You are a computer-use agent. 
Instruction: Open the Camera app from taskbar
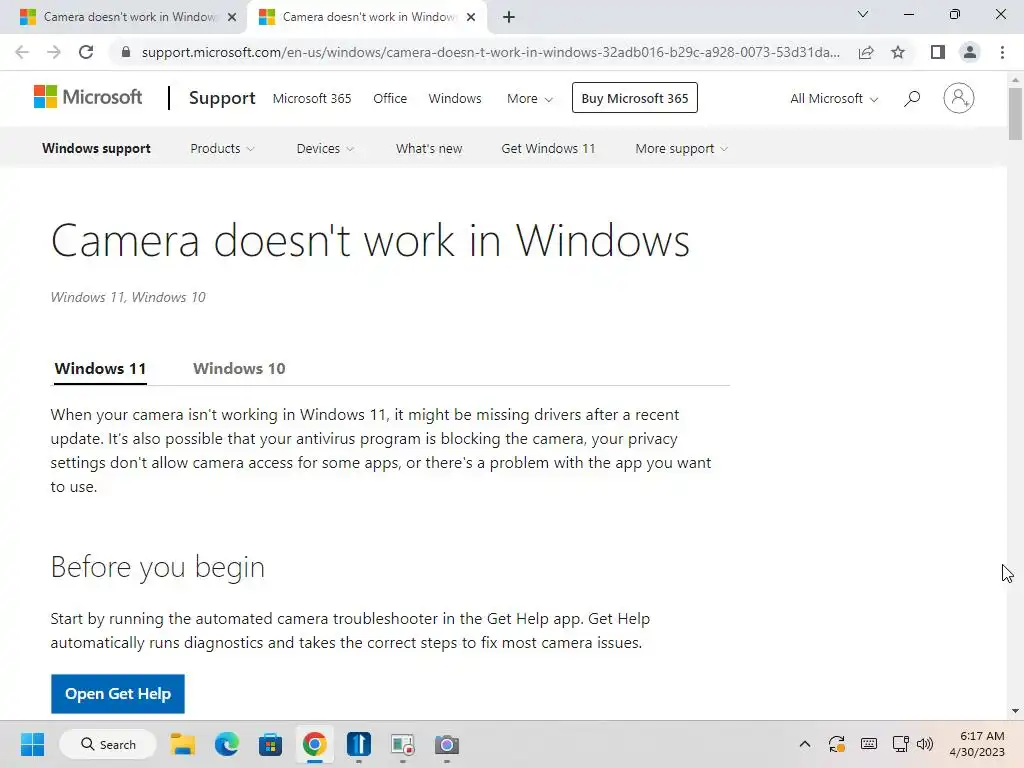[x=447, y=744]
